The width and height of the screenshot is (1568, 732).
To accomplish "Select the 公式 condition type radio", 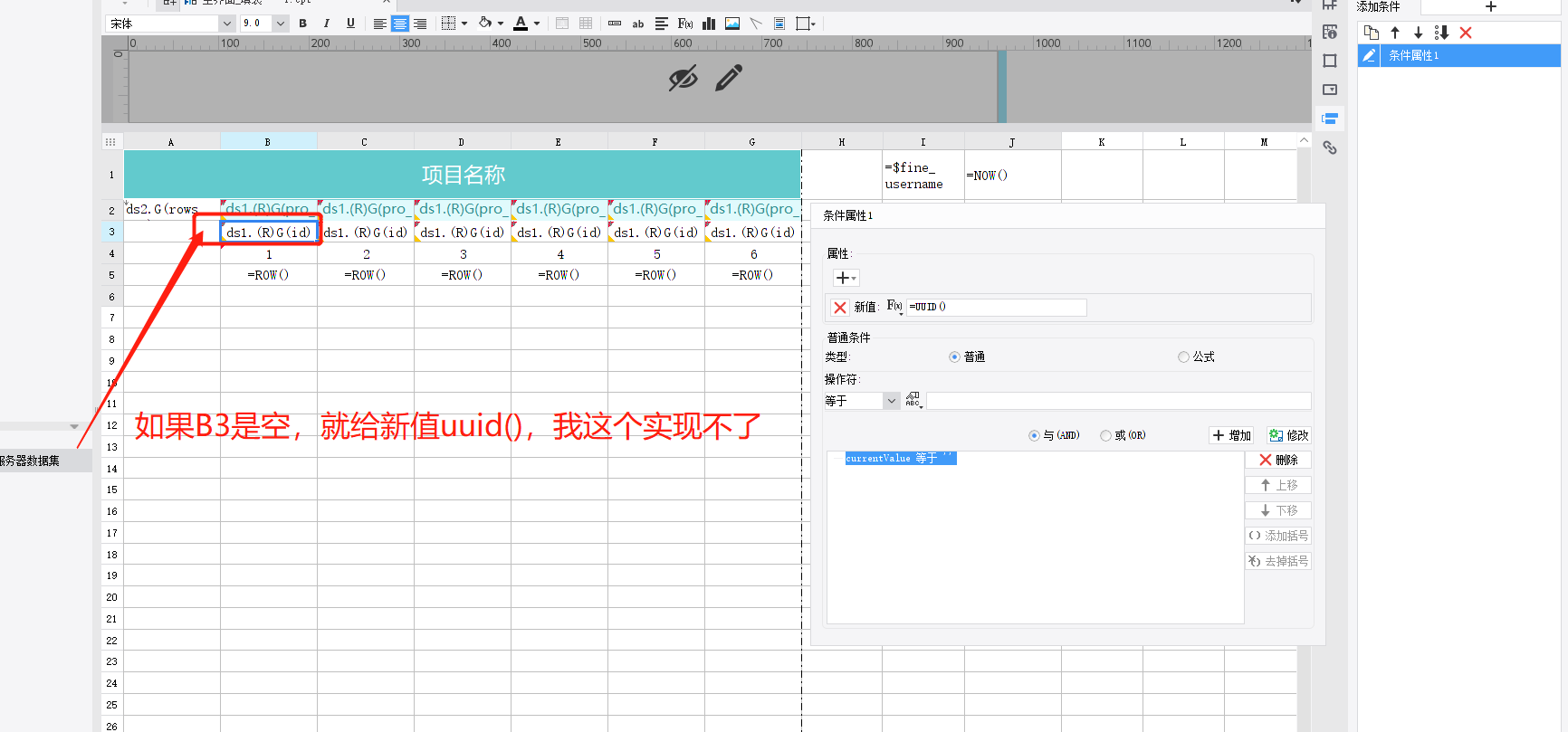I will tap(1183, 357).
